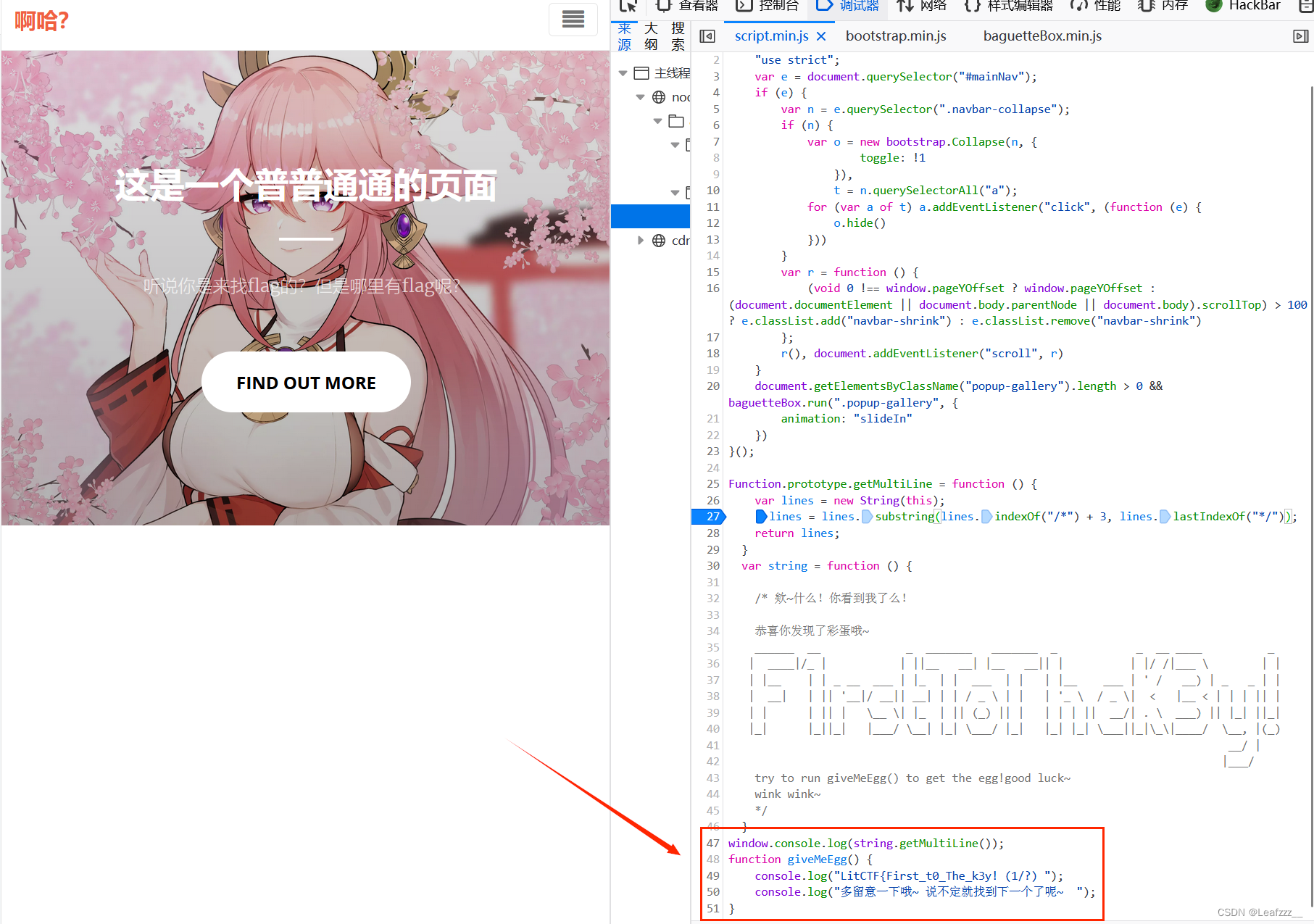The height and width of the screenshot is (924, 1314).
Task: Open the 控制台 (Console) tab
Action: [768, 6]
